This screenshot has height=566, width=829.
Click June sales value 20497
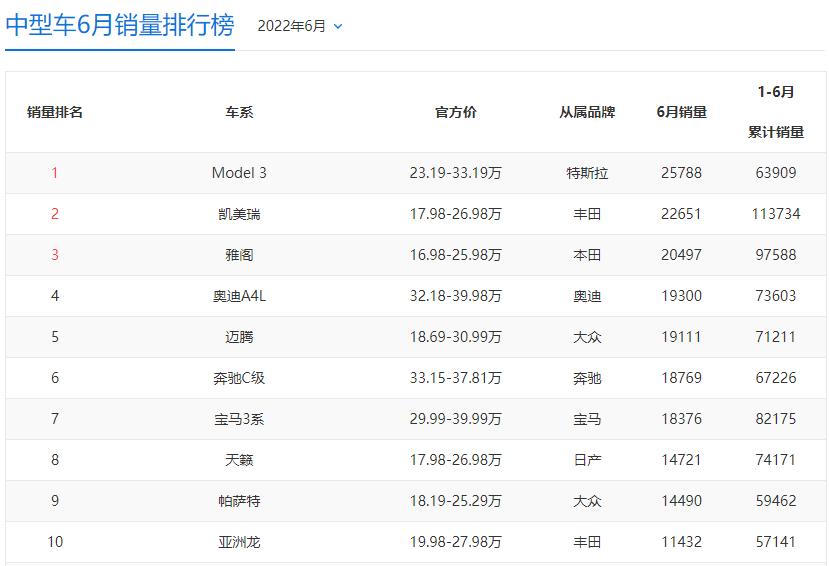681,255
